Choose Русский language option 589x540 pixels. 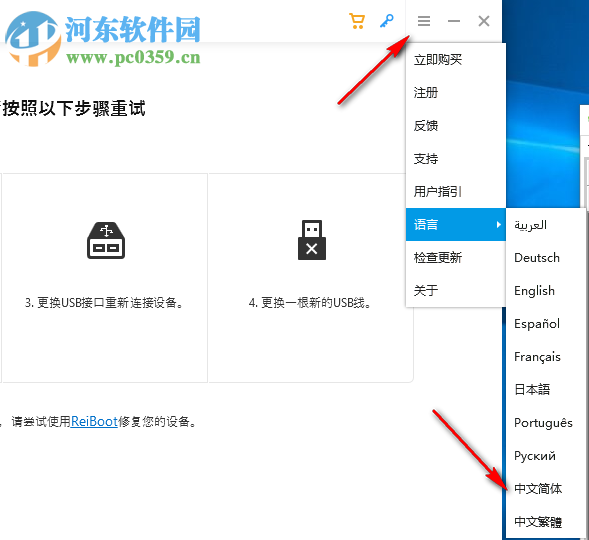click(545, 456)
